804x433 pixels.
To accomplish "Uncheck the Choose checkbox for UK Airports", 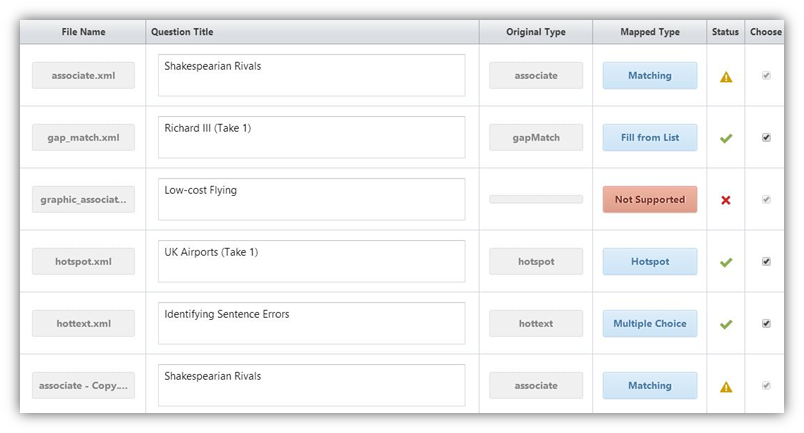I will pos(766,262).
